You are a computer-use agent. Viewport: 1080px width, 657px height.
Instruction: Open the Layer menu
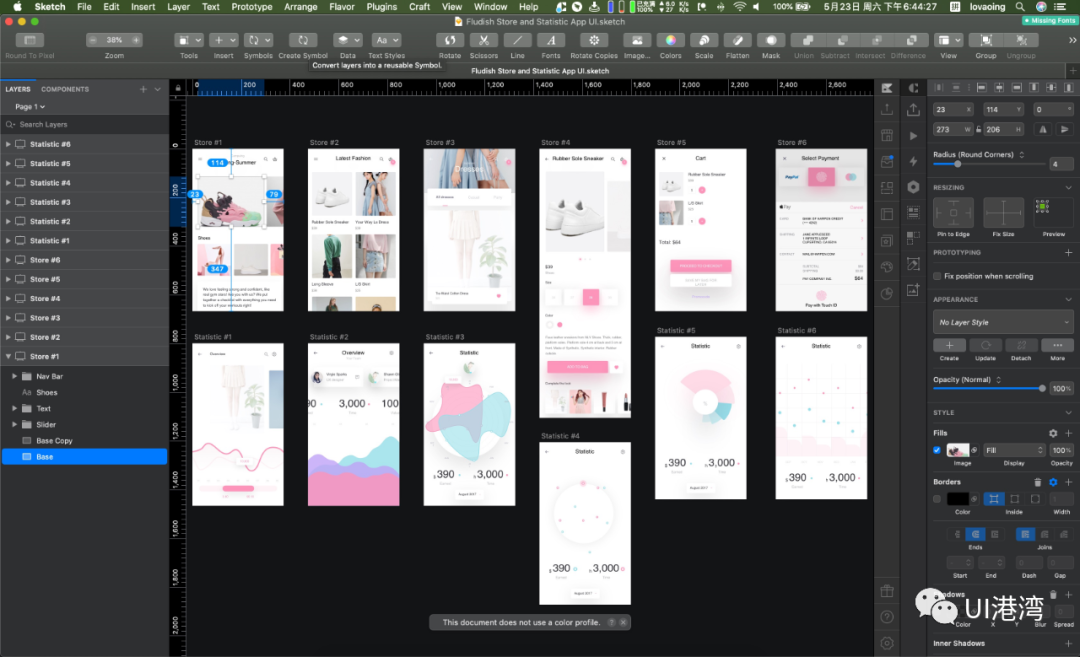[178, 7]
